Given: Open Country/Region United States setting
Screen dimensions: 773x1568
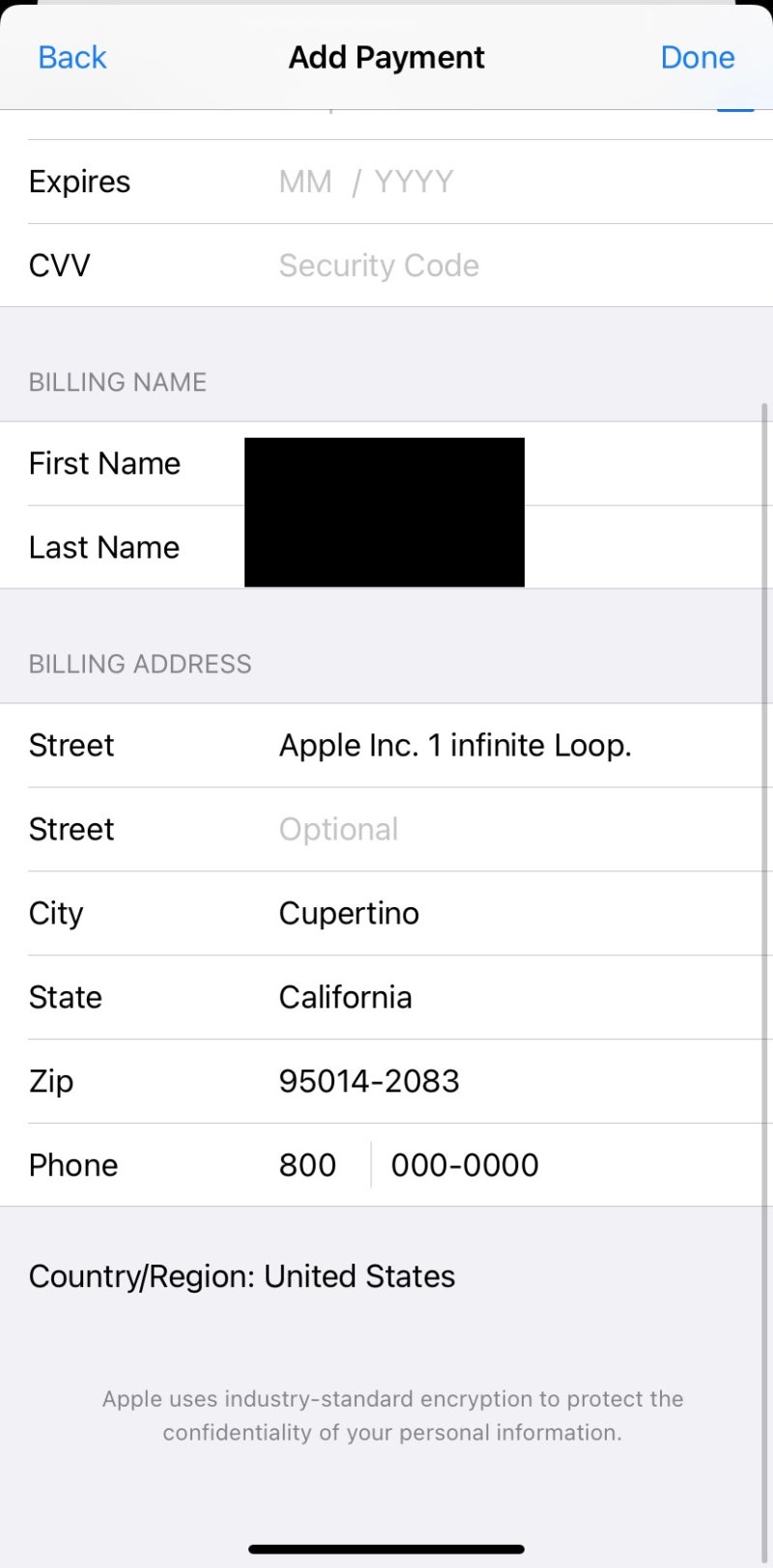Looking at the screenshot, I should tap(242, 1277).
